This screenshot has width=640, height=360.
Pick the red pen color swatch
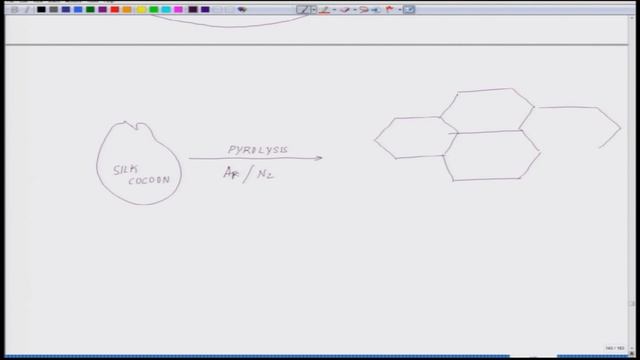point(115,9)
